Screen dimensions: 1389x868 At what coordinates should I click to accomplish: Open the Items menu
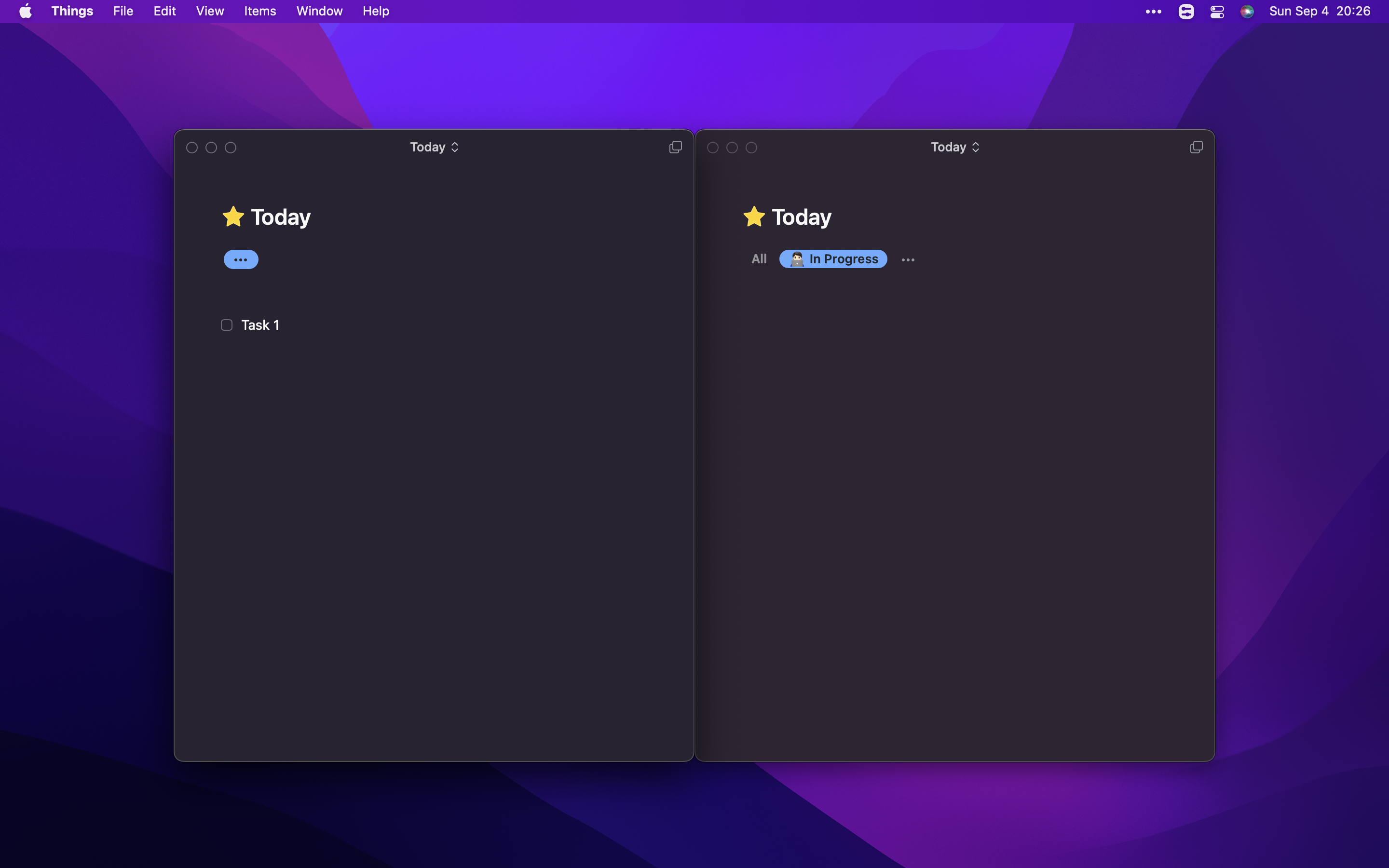(260, 11)
